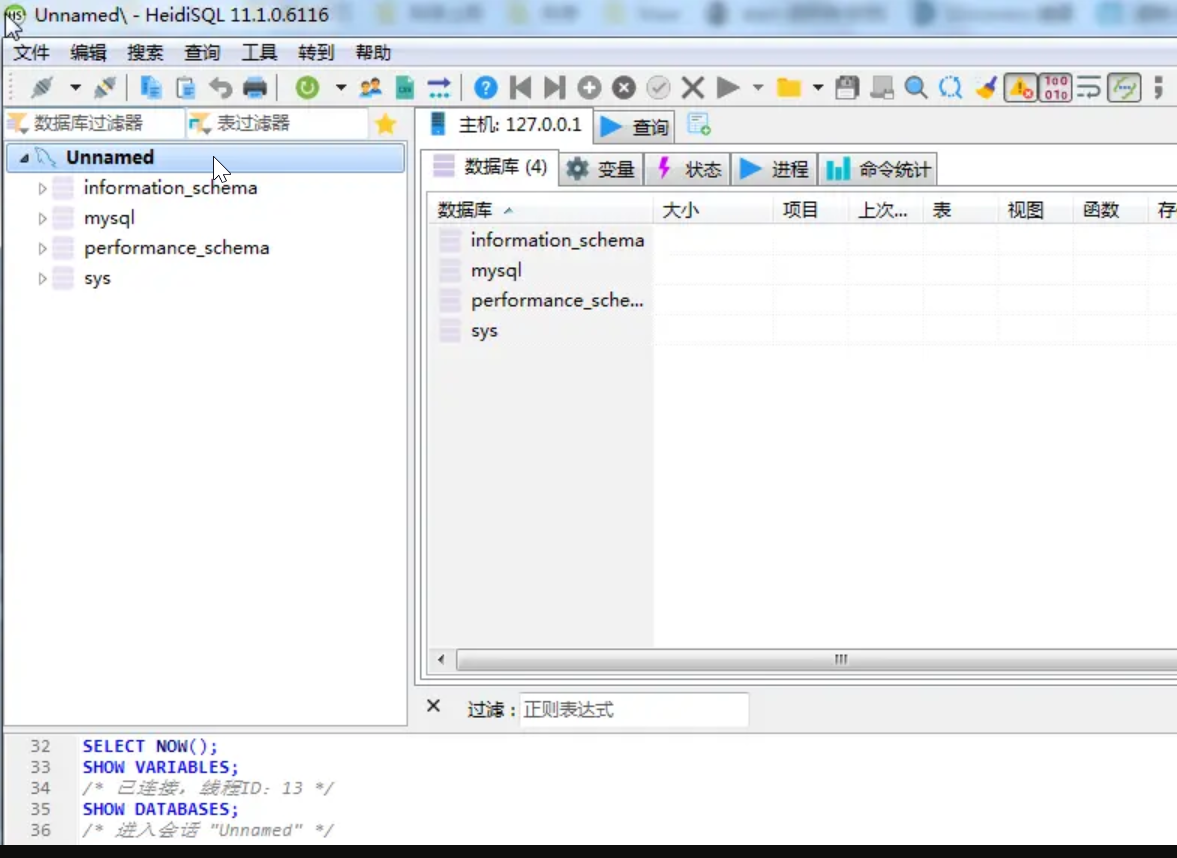Click the Delete row circle-x icon
The width and height of the screenshot is (1177, 858).
pyautogui.click(x=624, y=88)
